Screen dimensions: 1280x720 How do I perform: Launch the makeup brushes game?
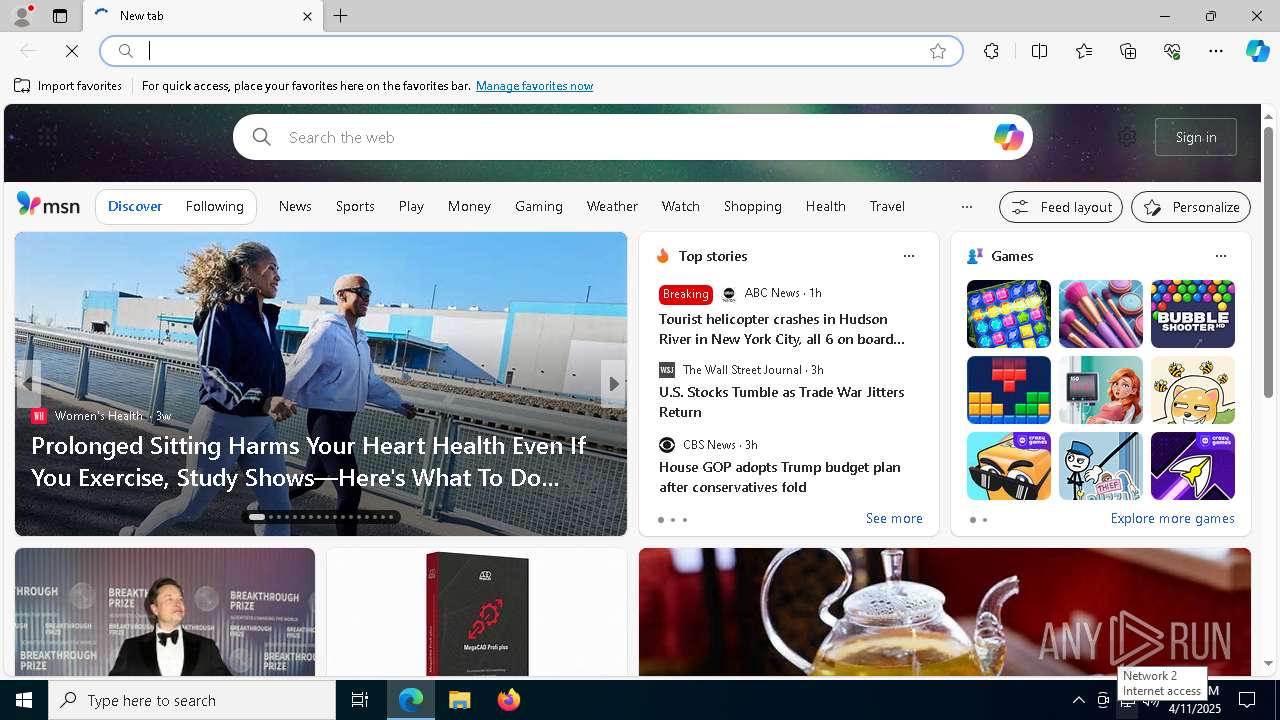tap(1100, 314)
